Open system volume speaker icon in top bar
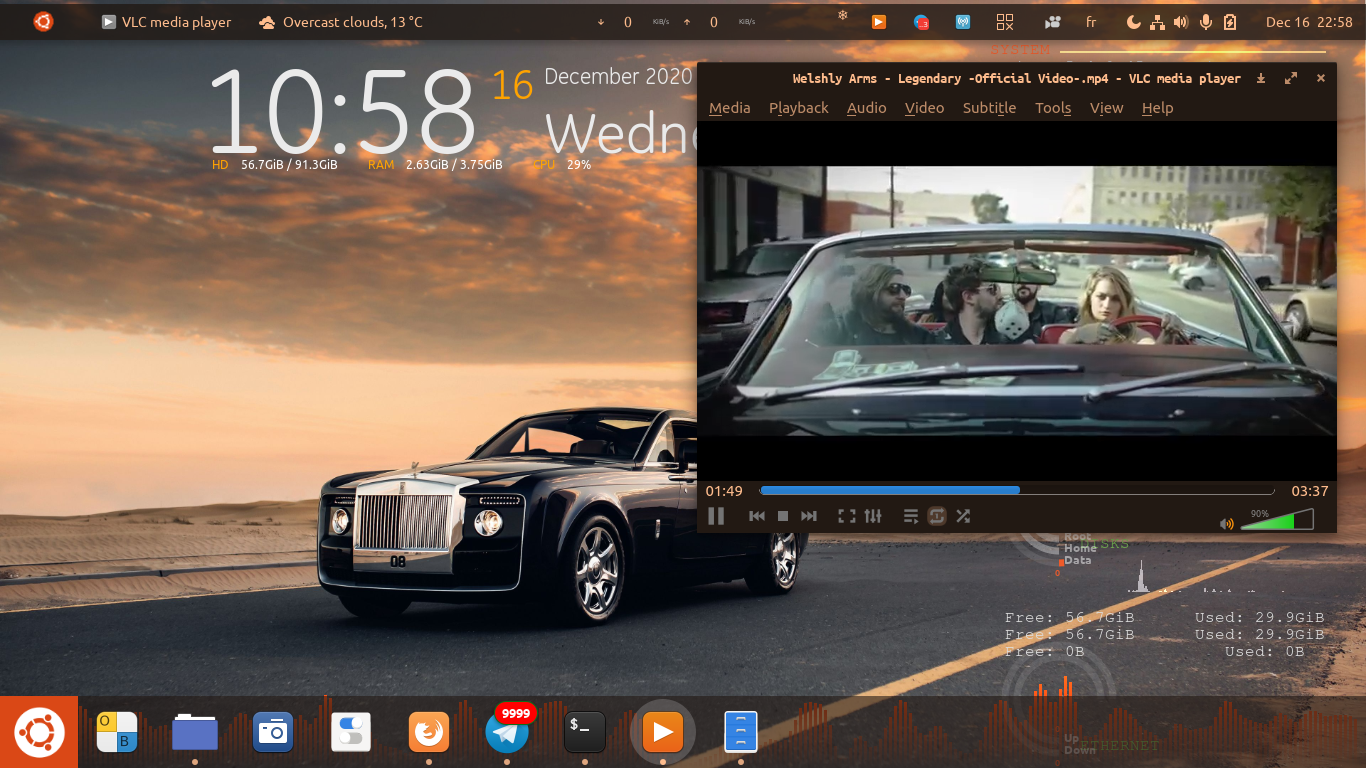Viewport: 1366px width, 768px height. [1181, 22]
